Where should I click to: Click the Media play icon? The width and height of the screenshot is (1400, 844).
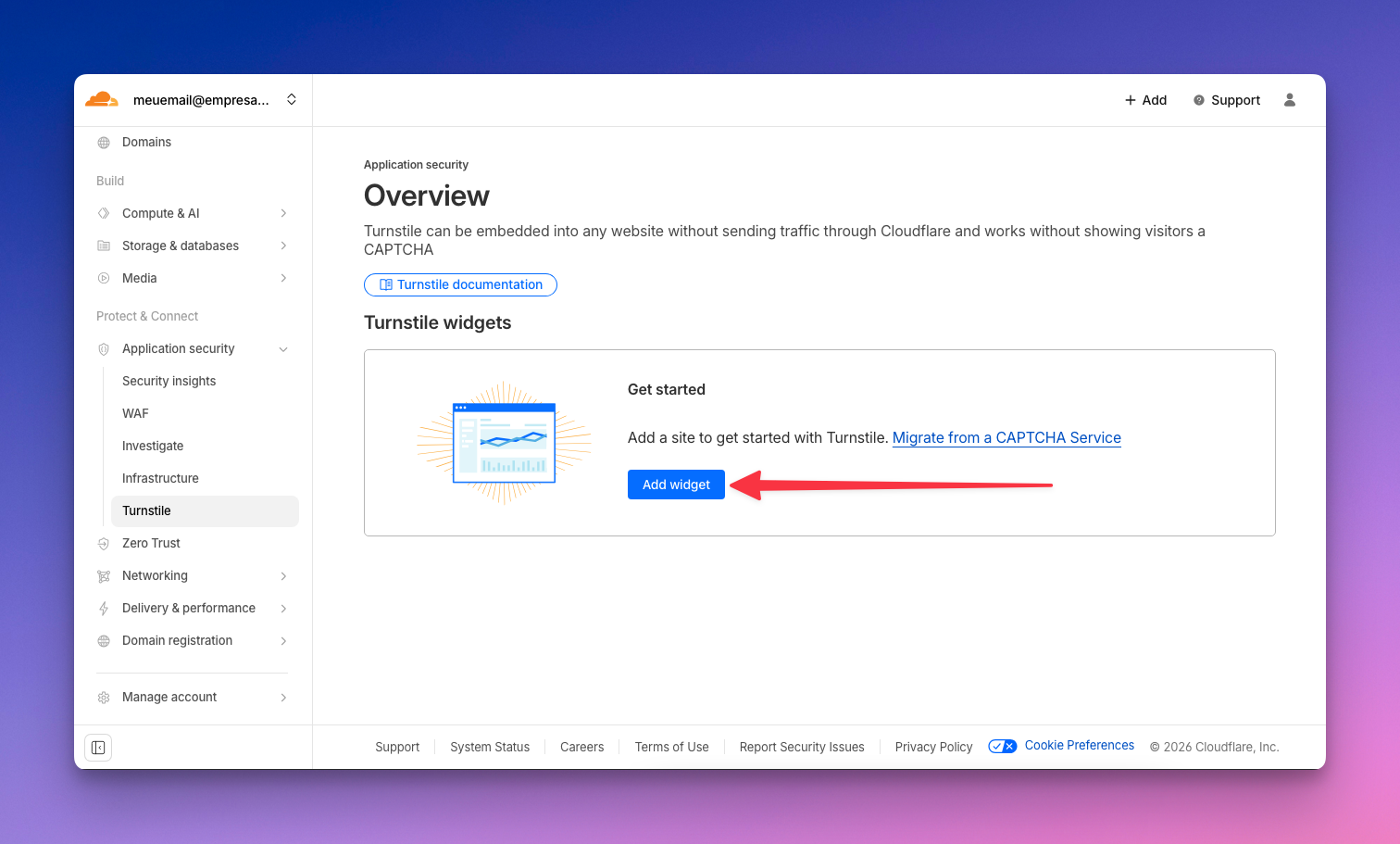tap(104, 279)
